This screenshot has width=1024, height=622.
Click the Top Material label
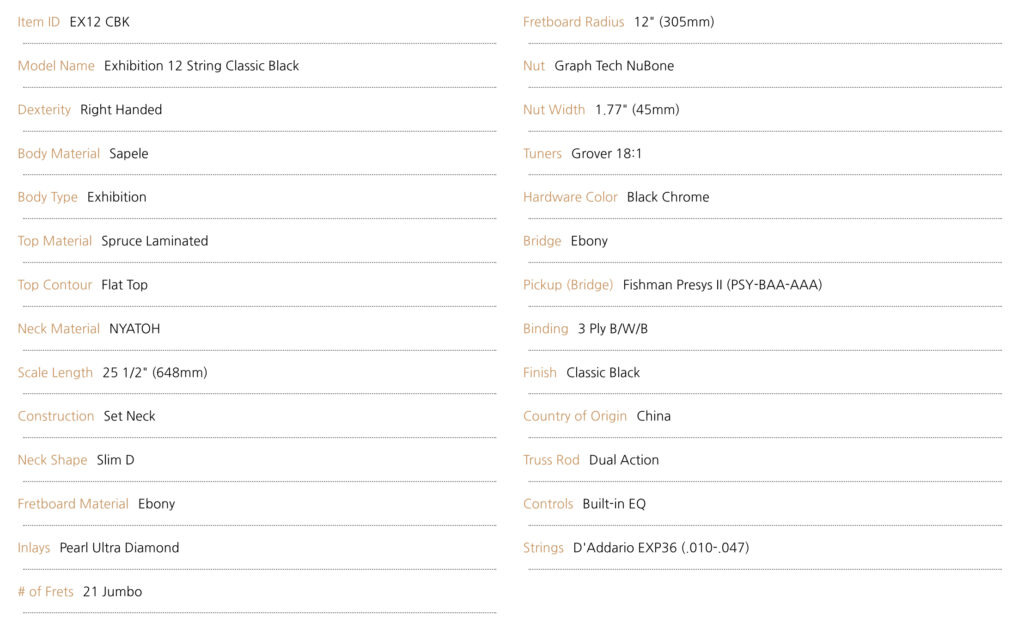[55, 241]
